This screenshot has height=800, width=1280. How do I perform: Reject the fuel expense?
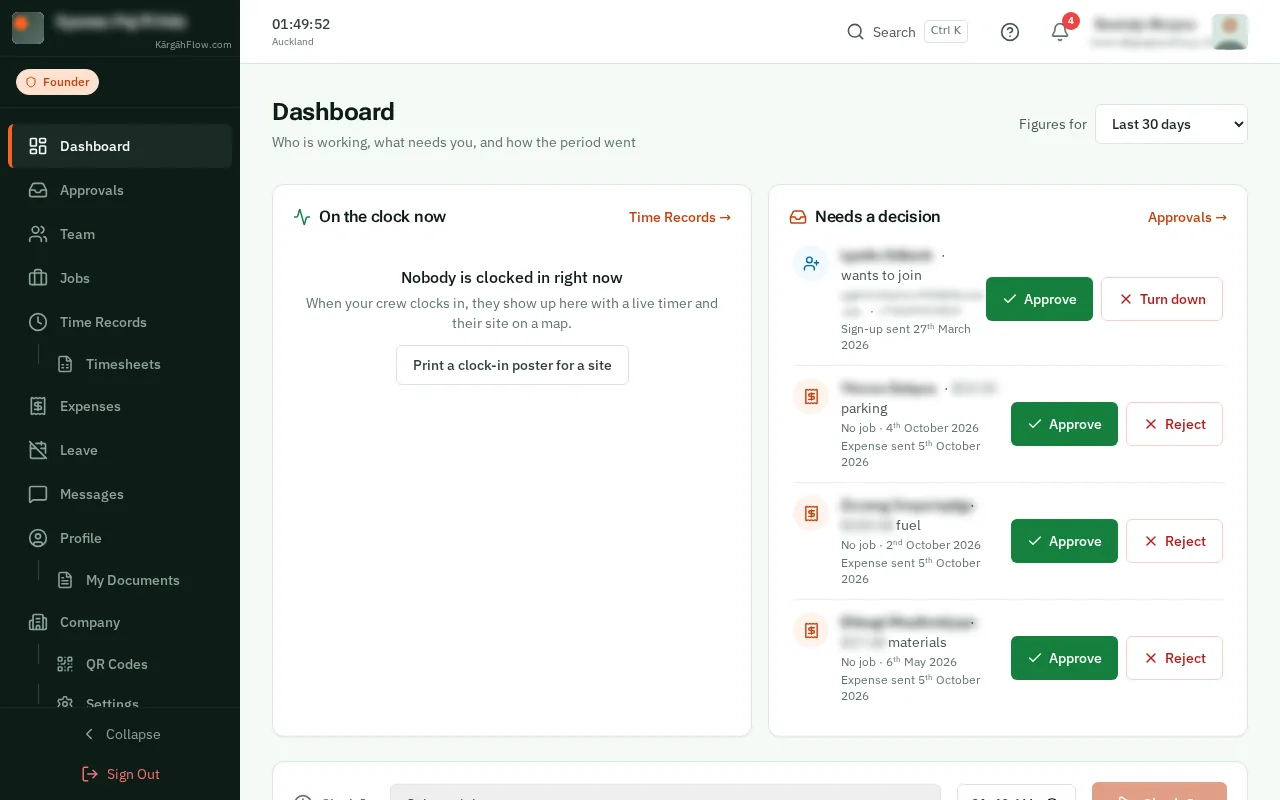click(1174, 541)
